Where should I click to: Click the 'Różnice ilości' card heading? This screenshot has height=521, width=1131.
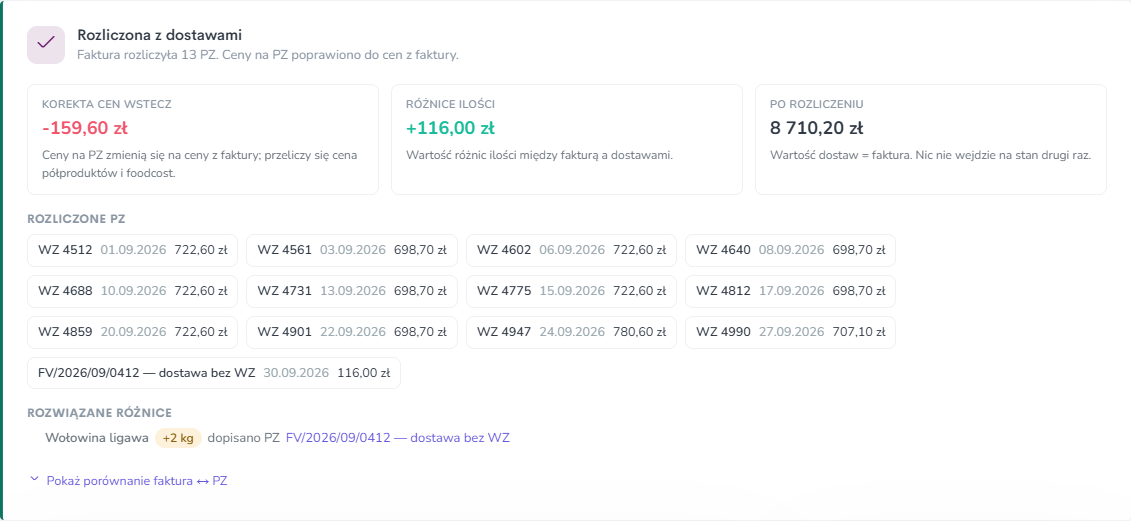451,104
